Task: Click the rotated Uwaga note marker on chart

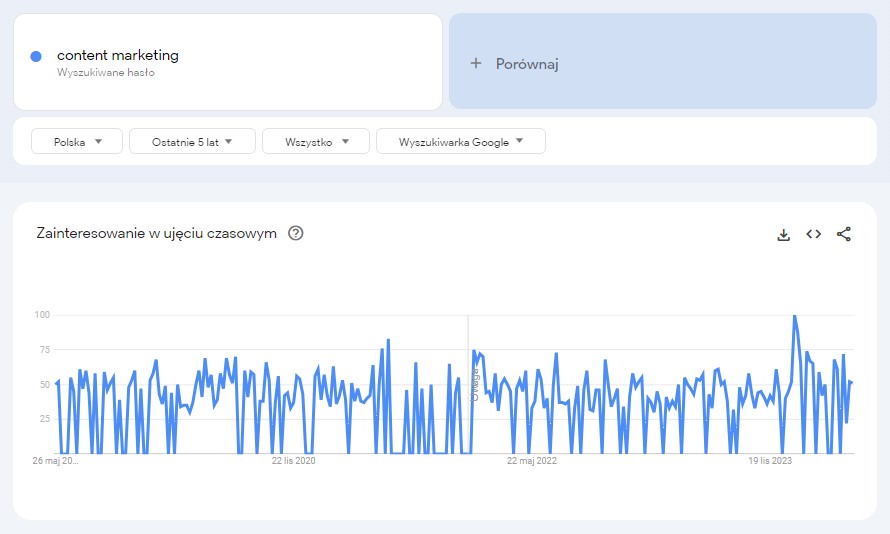Action: point(475,386)
